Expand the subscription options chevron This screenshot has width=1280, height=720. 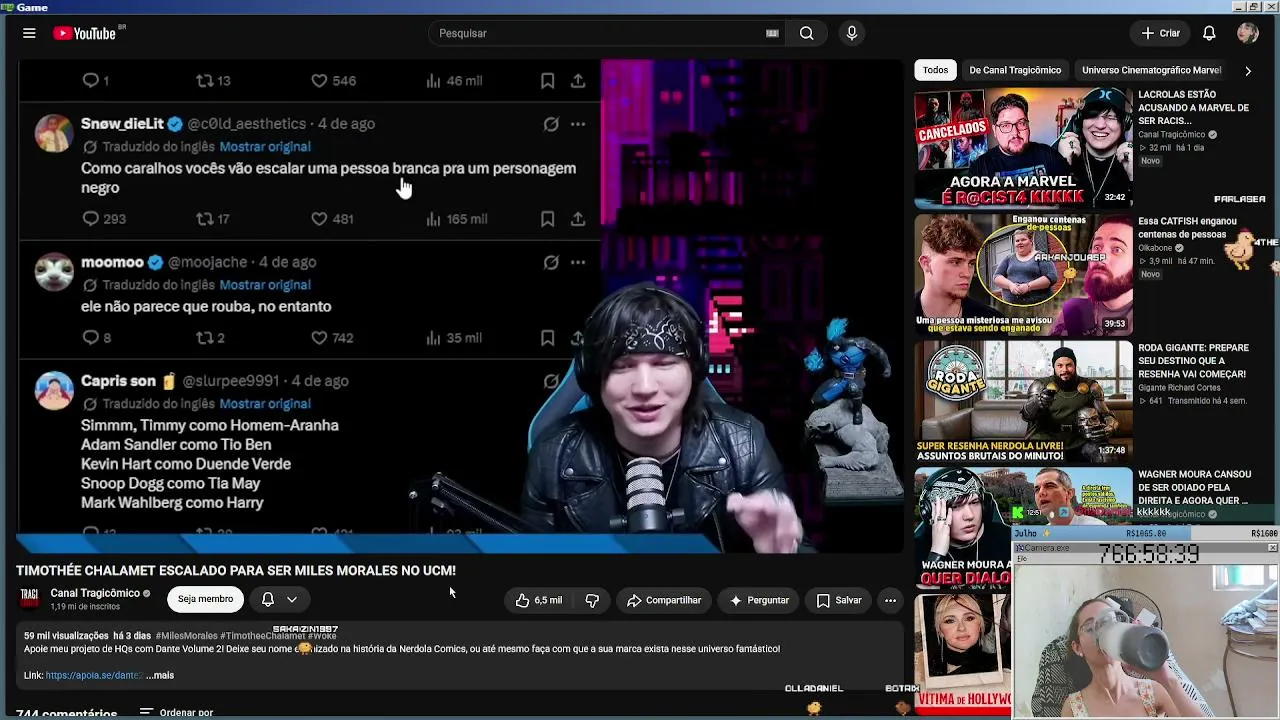pos(292,599)
